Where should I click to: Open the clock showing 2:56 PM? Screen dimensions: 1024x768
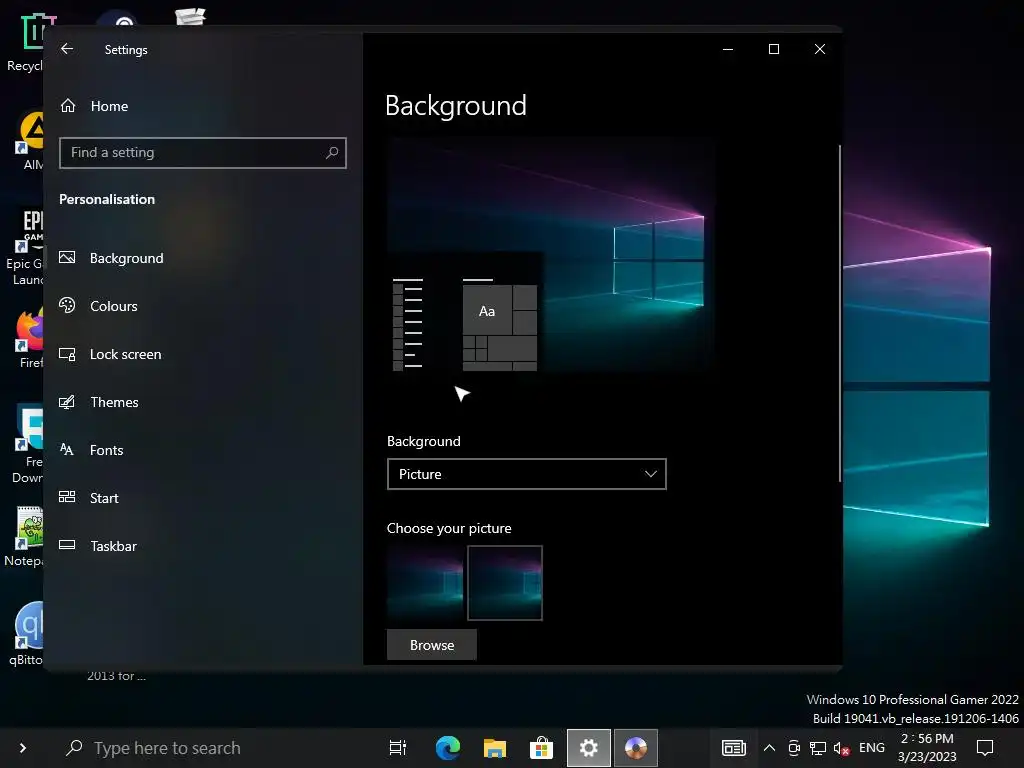pyautogui.click(x=927, y=748)
